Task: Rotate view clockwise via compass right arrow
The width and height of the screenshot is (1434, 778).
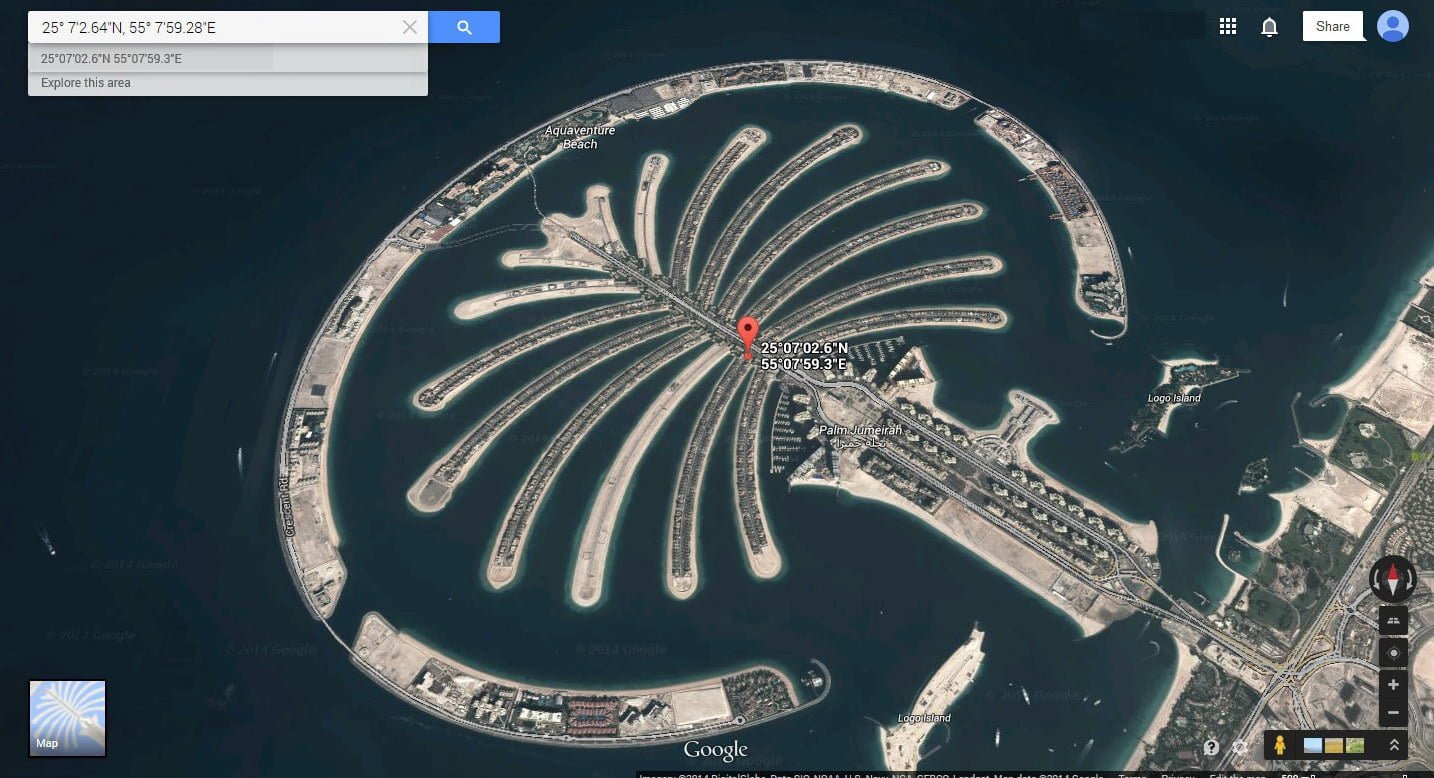Action: point(1410,578)
